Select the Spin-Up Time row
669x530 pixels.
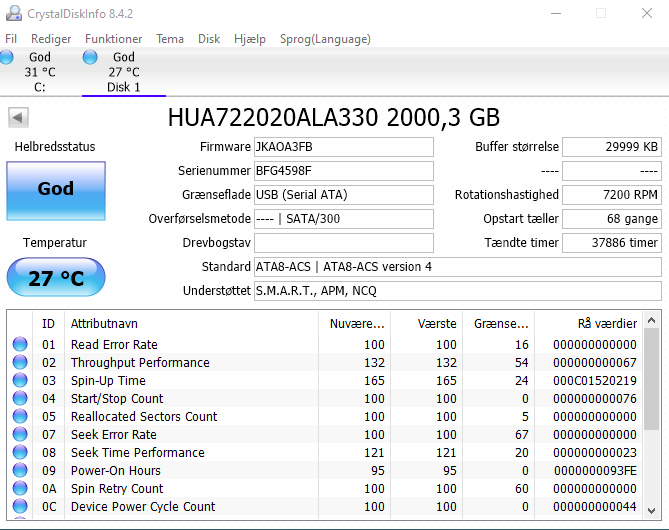pyautogui.click(x=325, y=380)
